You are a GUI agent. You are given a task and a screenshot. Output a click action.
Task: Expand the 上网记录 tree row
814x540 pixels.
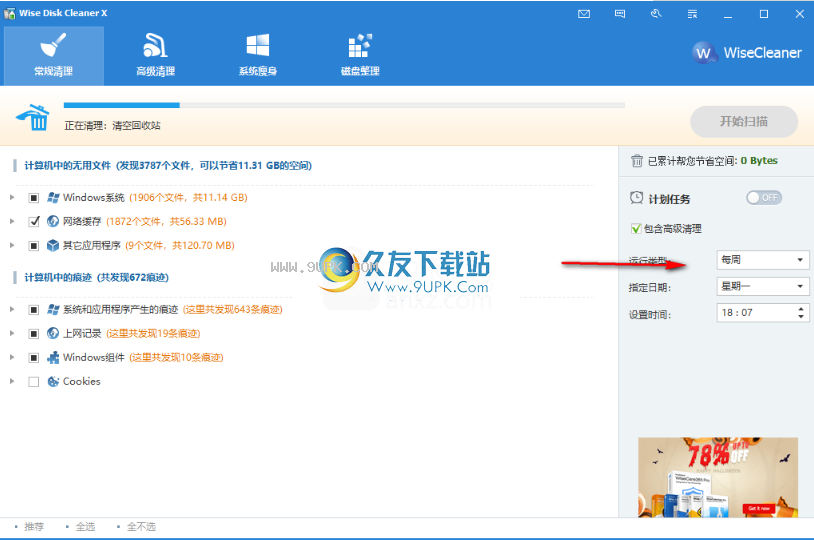[12, 333]
